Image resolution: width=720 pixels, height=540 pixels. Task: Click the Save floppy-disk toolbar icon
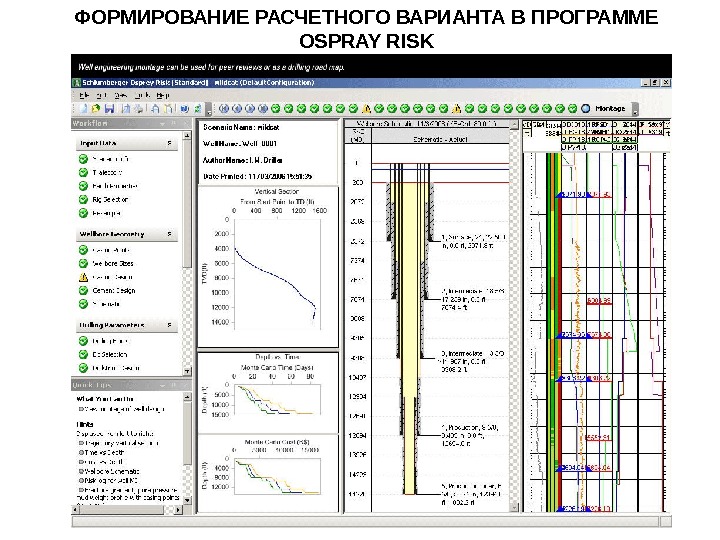[x=109, y=109]
